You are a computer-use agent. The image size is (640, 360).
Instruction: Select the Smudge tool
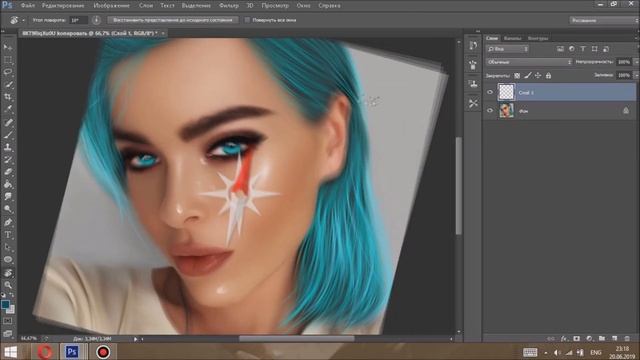8,197
